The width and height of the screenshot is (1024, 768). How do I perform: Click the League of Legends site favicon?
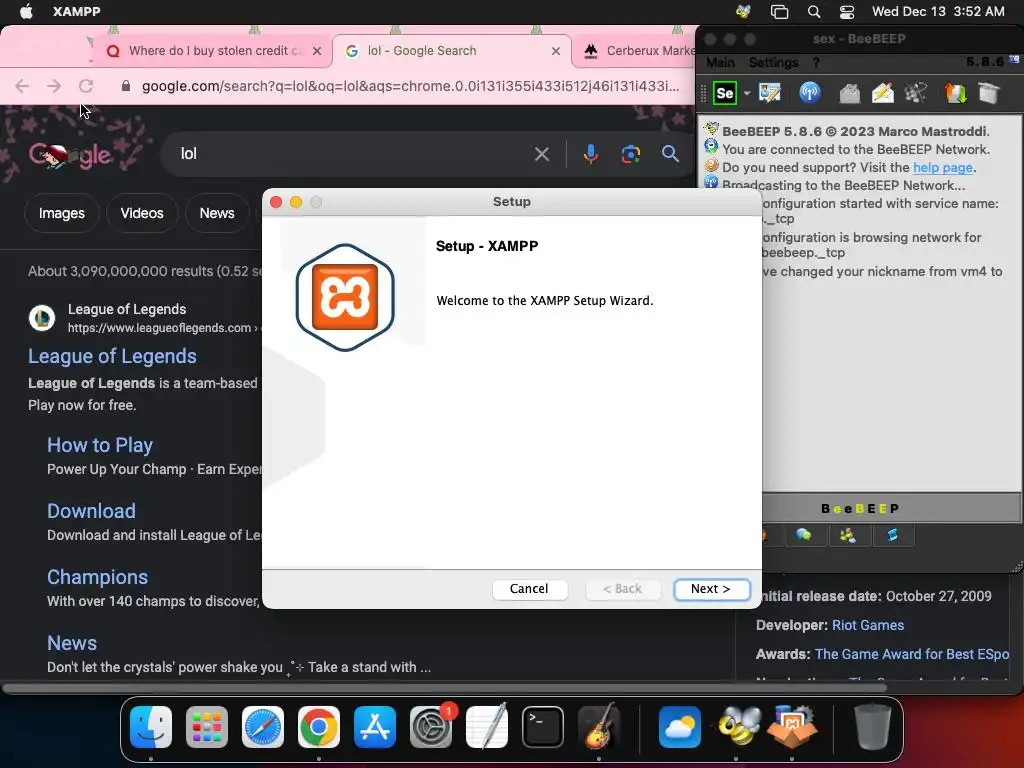click(42, 318)
